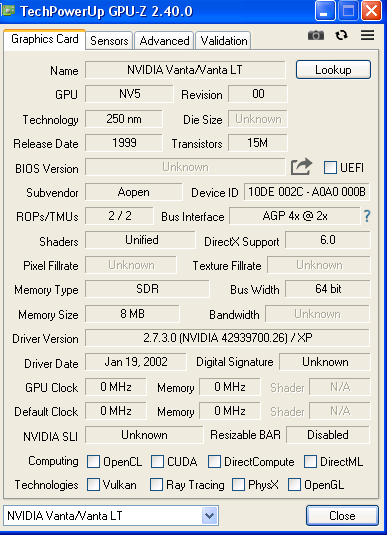Click the Die Size Unknown field

(x=258, y=119)
